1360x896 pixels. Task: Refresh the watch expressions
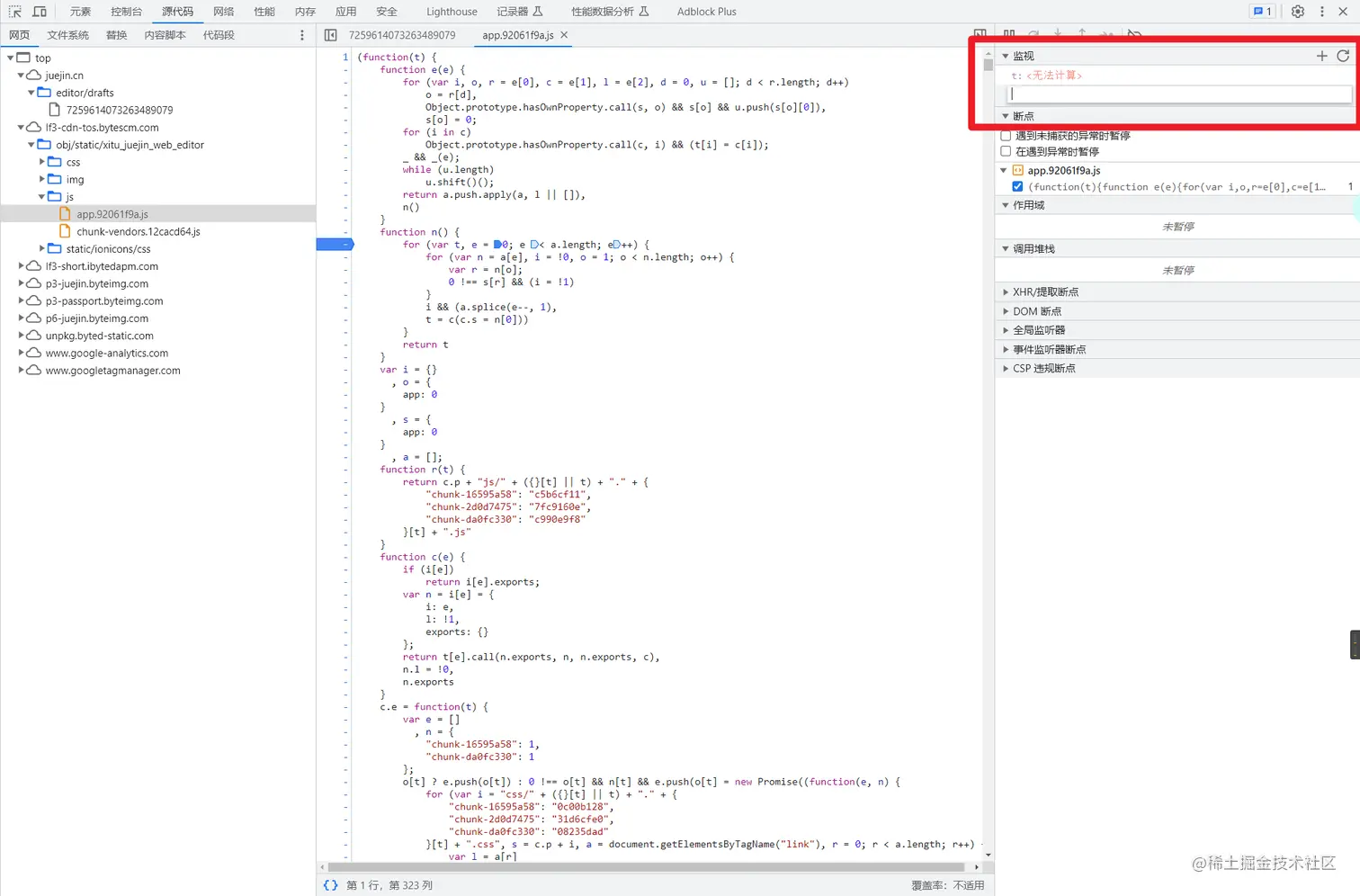pos(1343,56)
